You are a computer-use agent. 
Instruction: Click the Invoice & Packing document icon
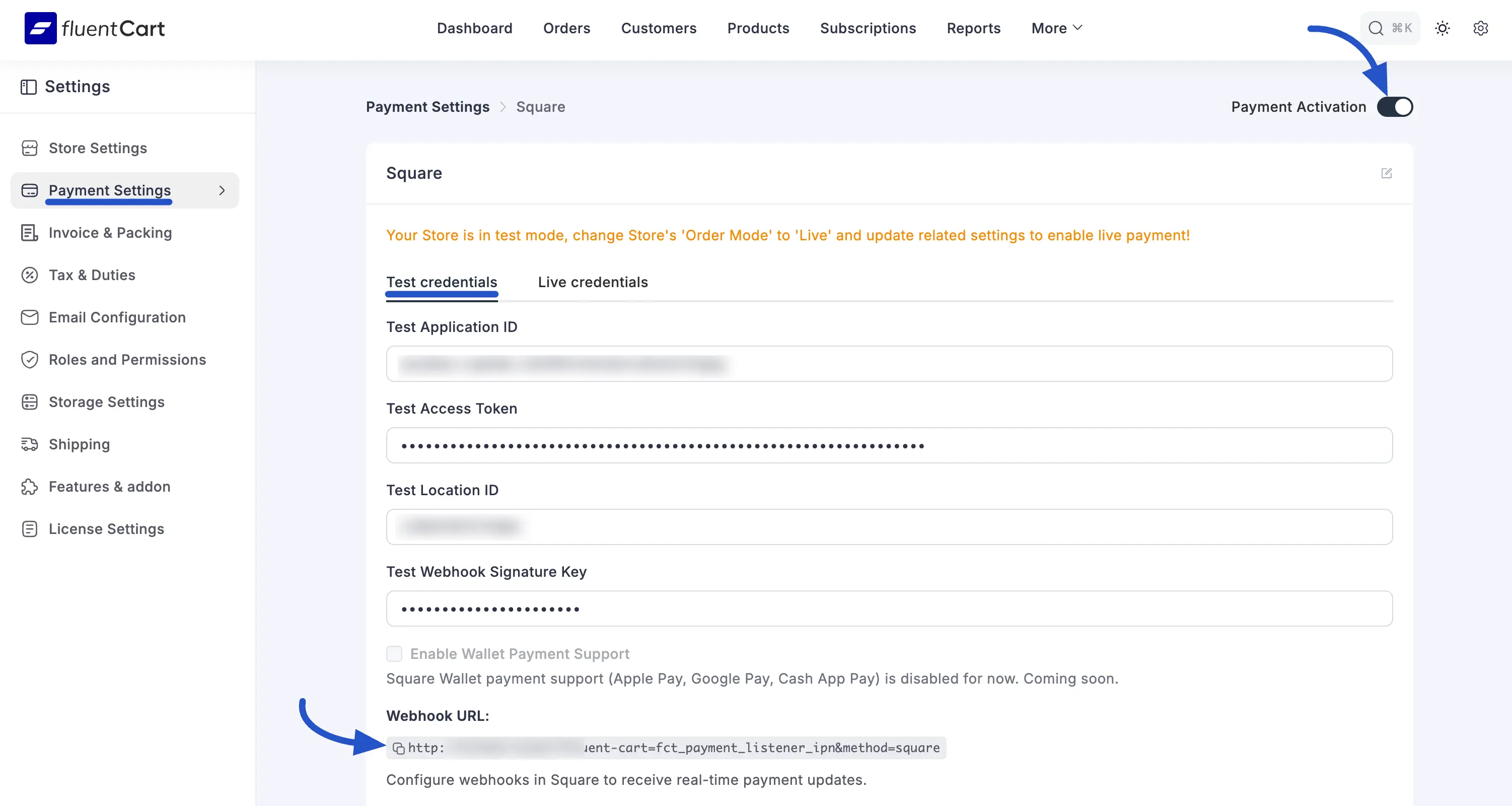tap(29, 233)
